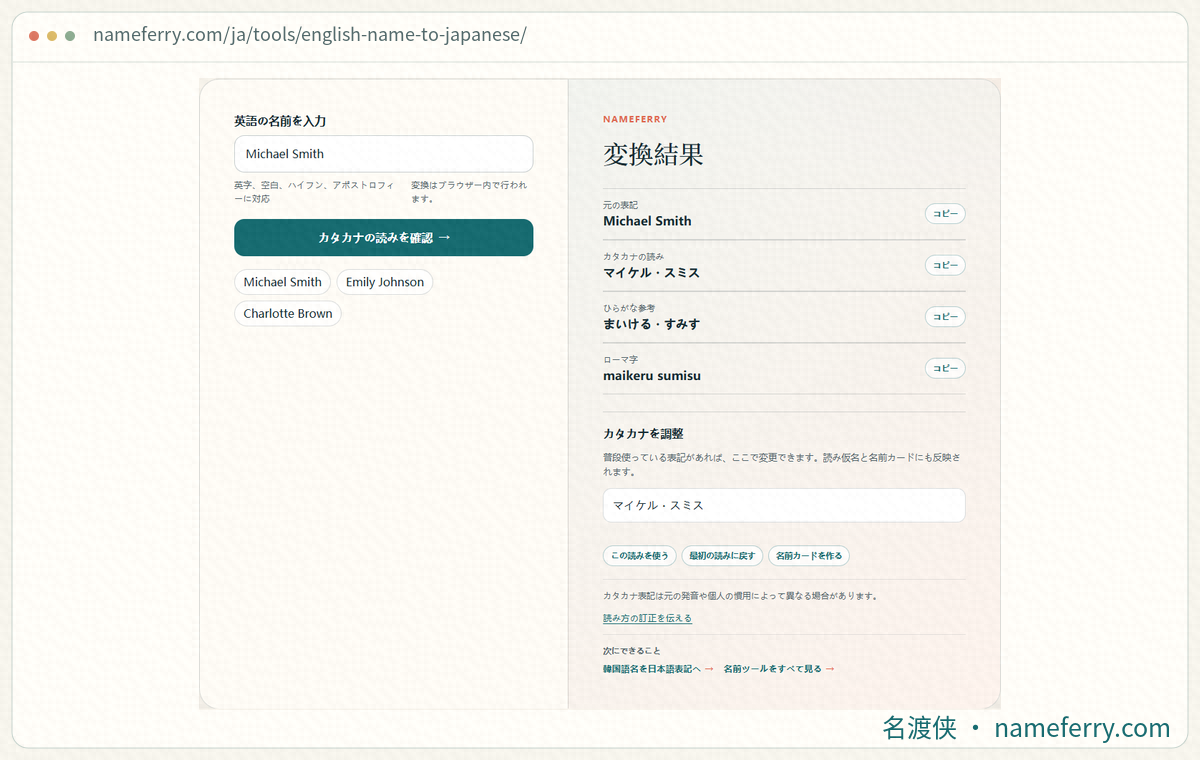Select the Michael Smith sample chip

coord(282,282)
